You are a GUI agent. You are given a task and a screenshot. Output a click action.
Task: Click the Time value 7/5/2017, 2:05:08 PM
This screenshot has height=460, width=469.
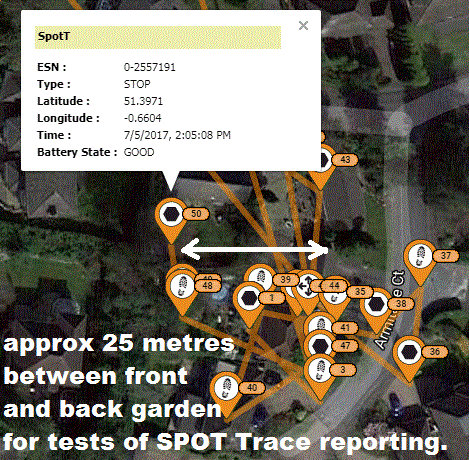(177, 135)
